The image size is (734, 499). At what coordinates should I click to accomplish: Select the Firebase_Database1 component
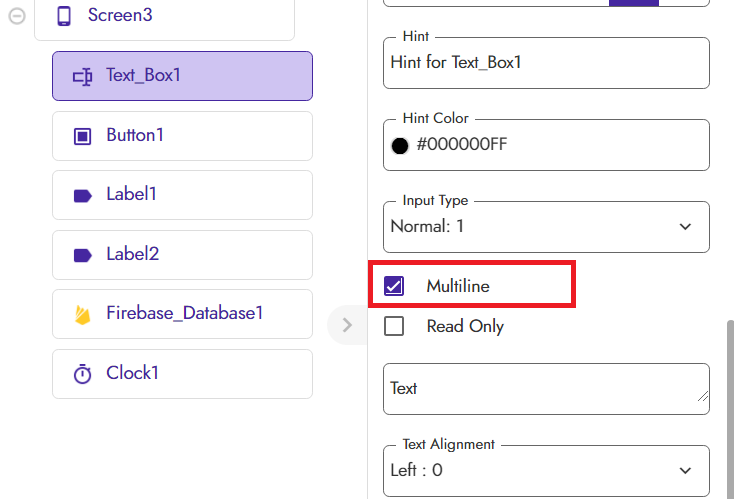183,314
